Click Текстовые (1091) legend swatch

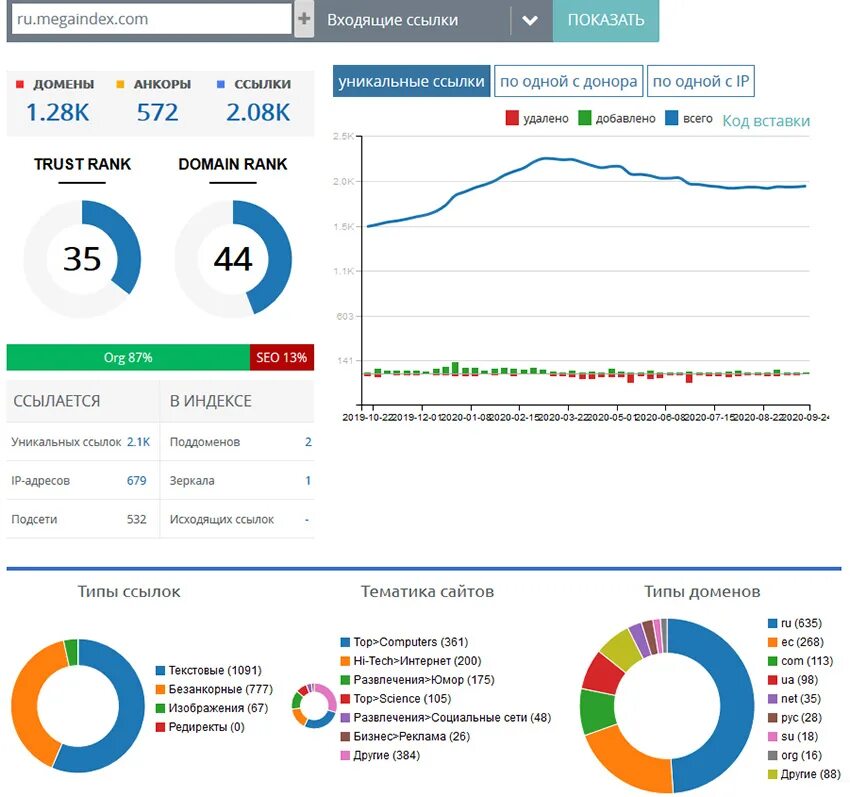160,671
